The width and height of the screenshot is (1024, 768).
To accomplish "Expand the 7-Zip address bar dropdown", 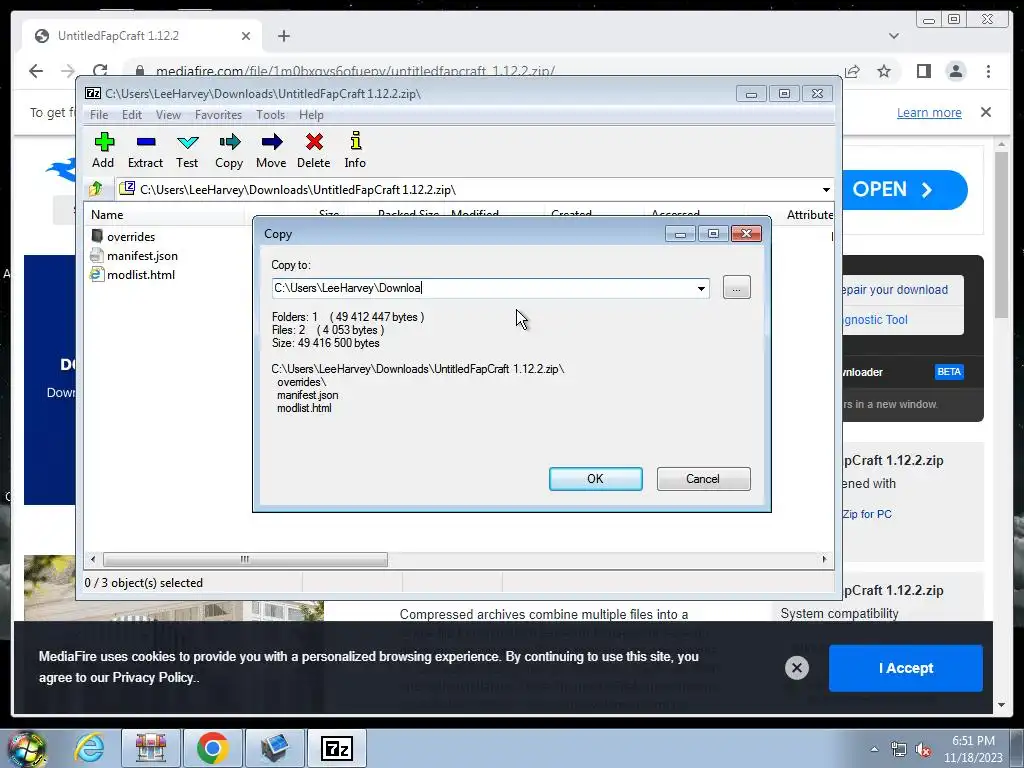I will coord(826,189).
